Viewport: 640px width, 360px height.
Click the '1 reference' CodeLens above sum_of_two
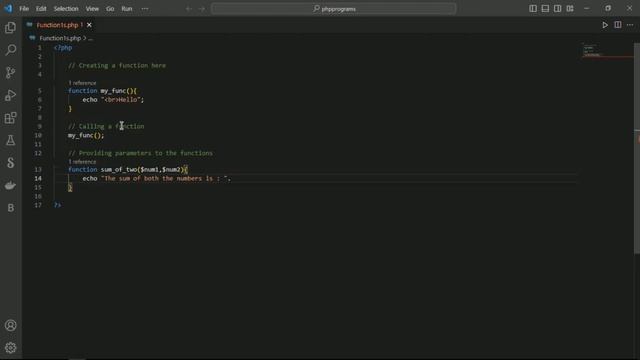(82, 162)
